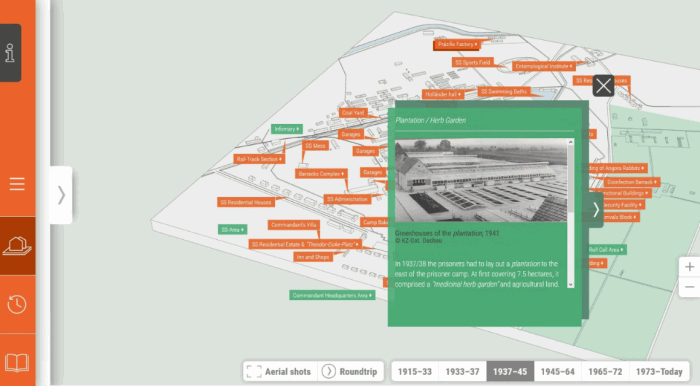700x386 pixels.
Task: Open the information icon in the sidebar
Action: point(10,53)
